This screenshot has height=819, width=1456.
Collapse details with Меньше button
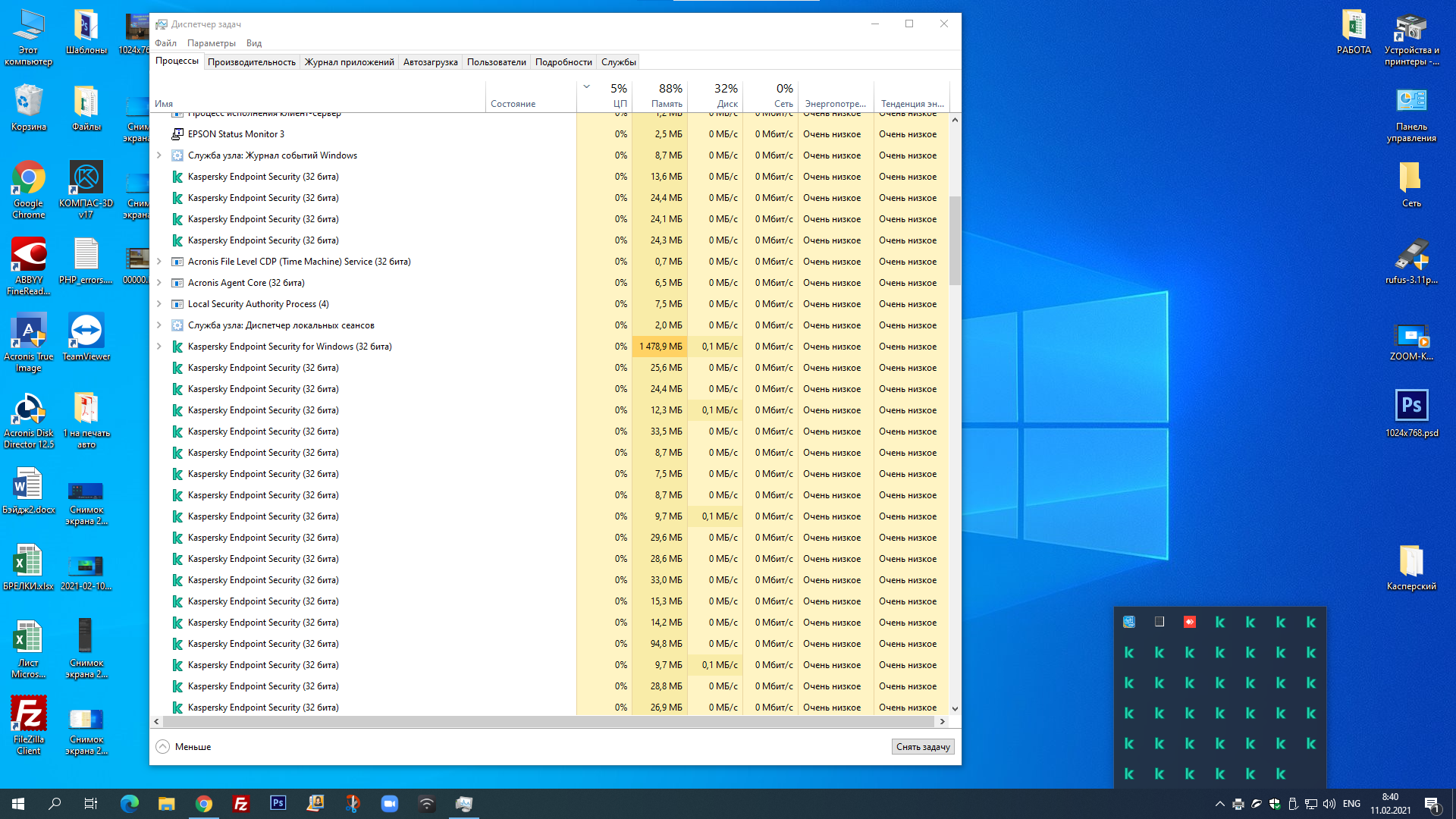[184, 747]
